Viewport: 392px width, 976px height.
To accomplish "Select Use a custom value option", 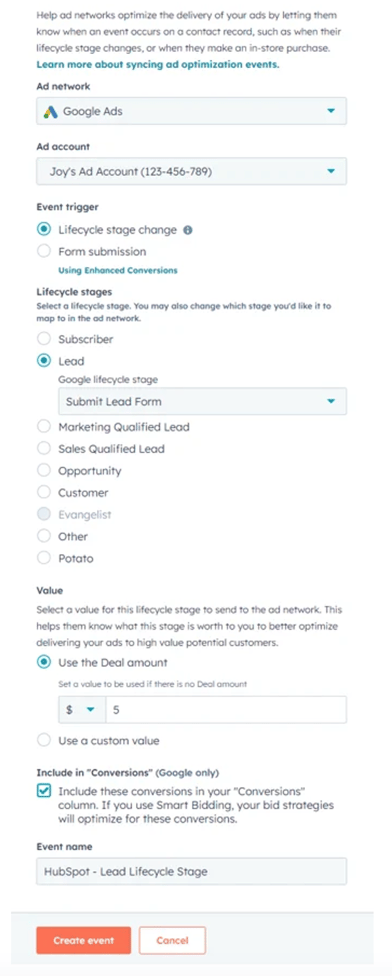I will 44,741.
